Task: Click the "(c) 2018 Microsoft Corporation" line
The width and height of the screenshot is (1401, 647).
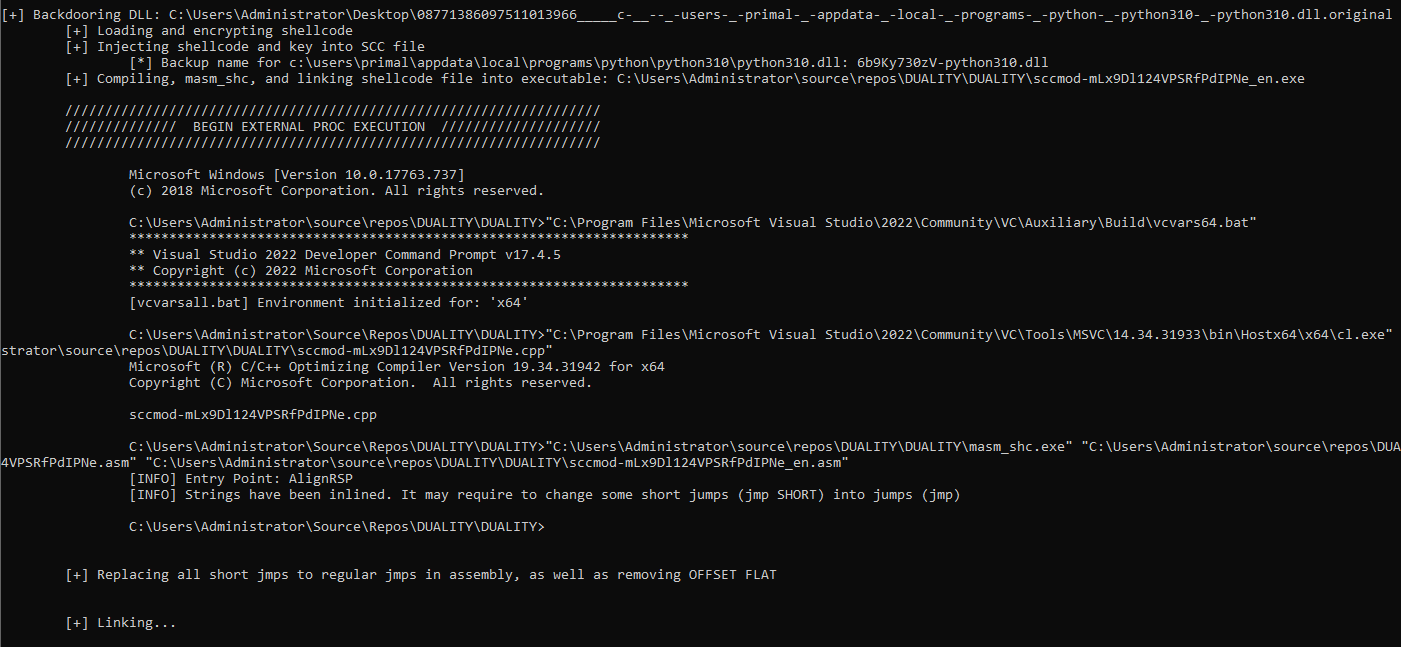Action: (x=336, y=191)
